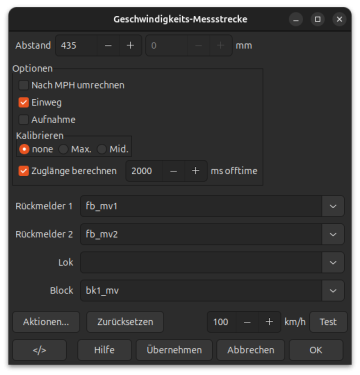This screenshot has height=375, width=360.
Task: Toggle Zuglänge berechnen checkbox
Action: (x=23, y=171)
